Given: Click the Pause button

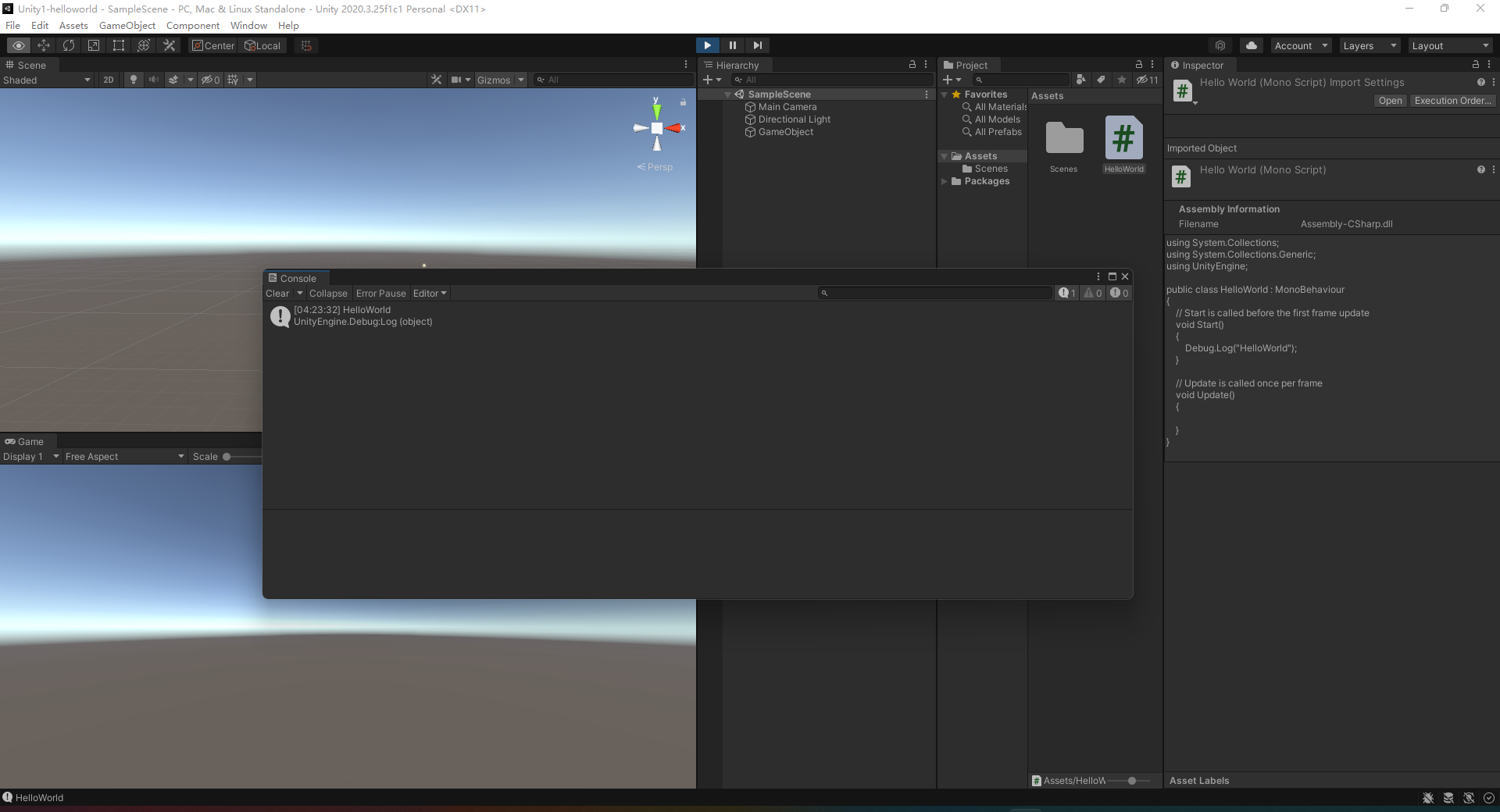Looking at the screenshot, I should click(x=733, y=45).
